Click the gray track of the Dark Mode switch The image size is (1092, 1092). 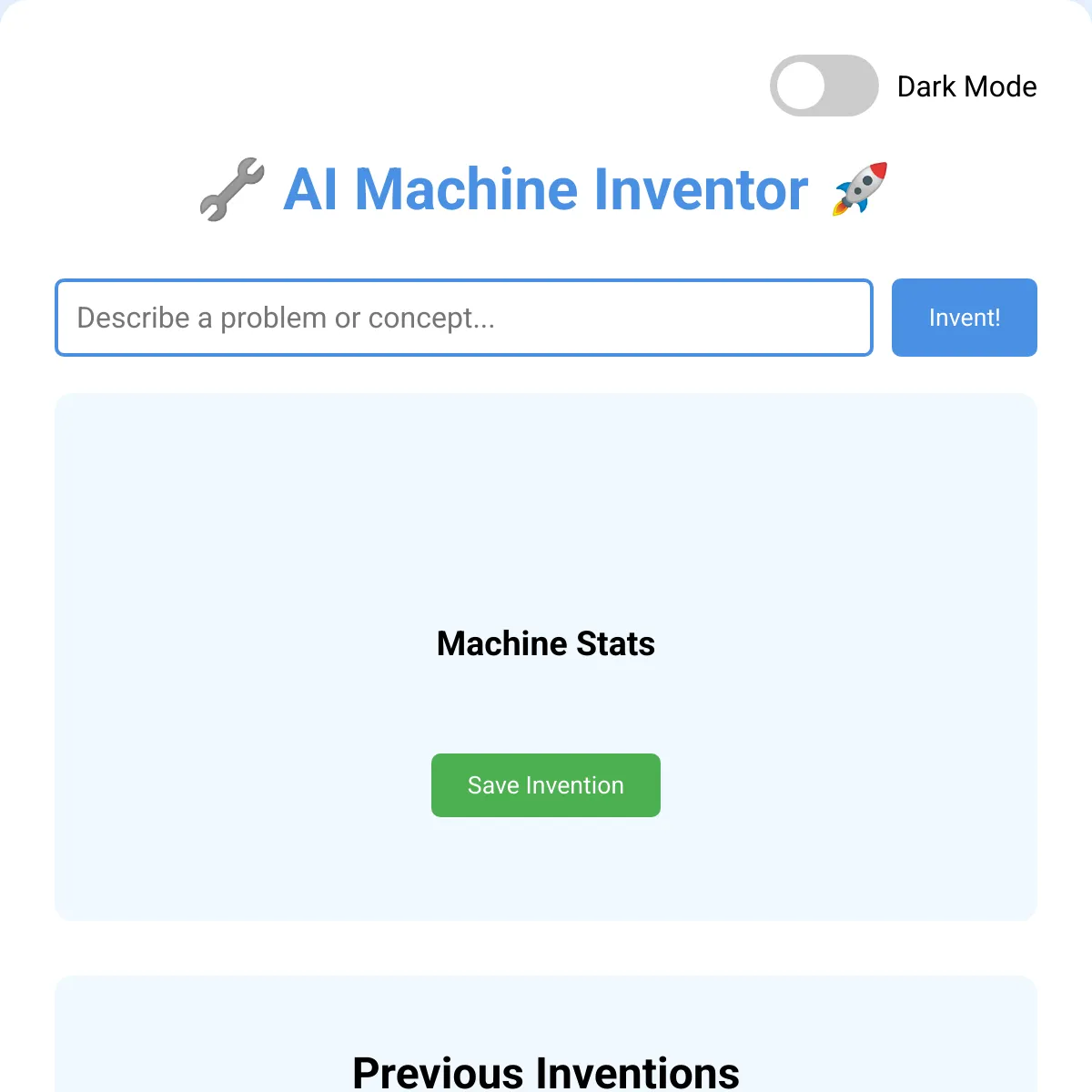[x=854, y=86]
